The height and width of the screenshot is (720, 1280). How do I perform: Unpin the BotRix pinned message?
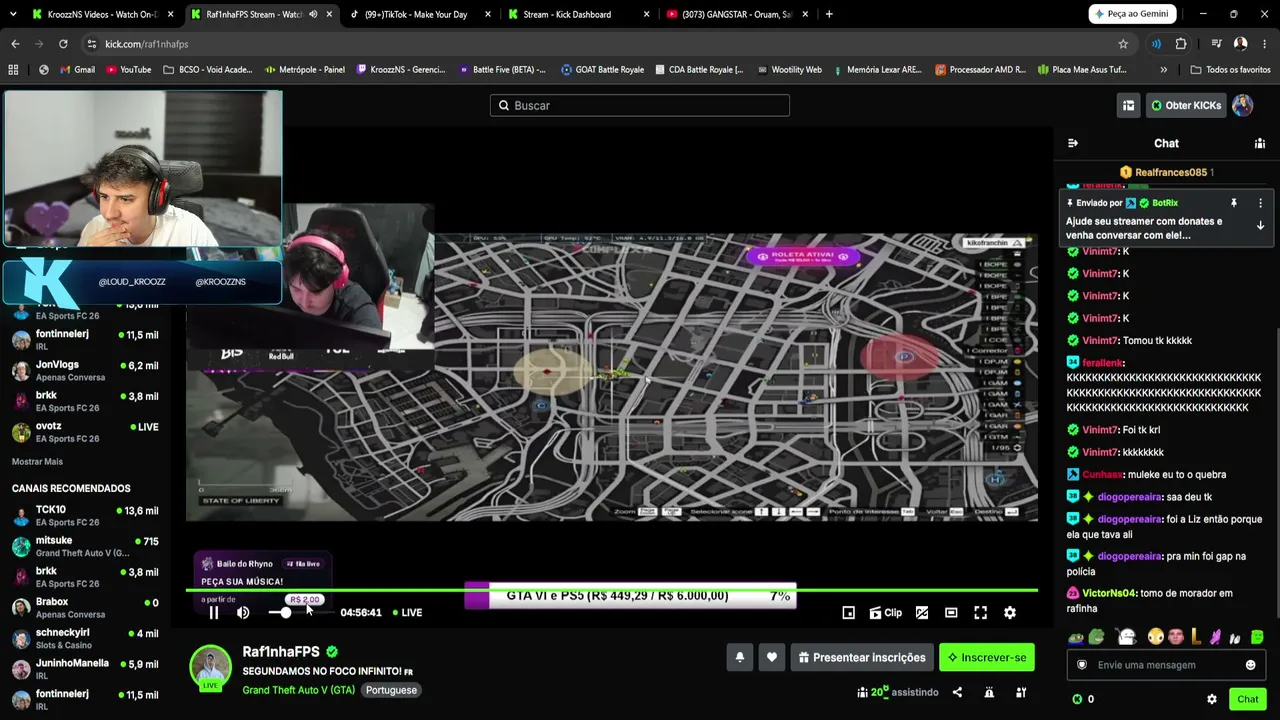[x=1234, y=203]
